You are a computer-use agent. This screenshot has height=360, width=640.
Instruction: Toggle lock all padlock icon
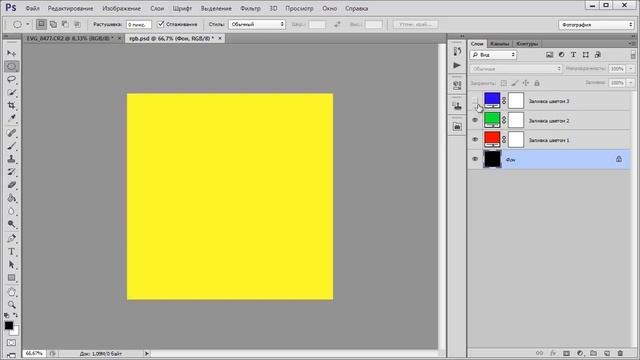coord(537,83)
